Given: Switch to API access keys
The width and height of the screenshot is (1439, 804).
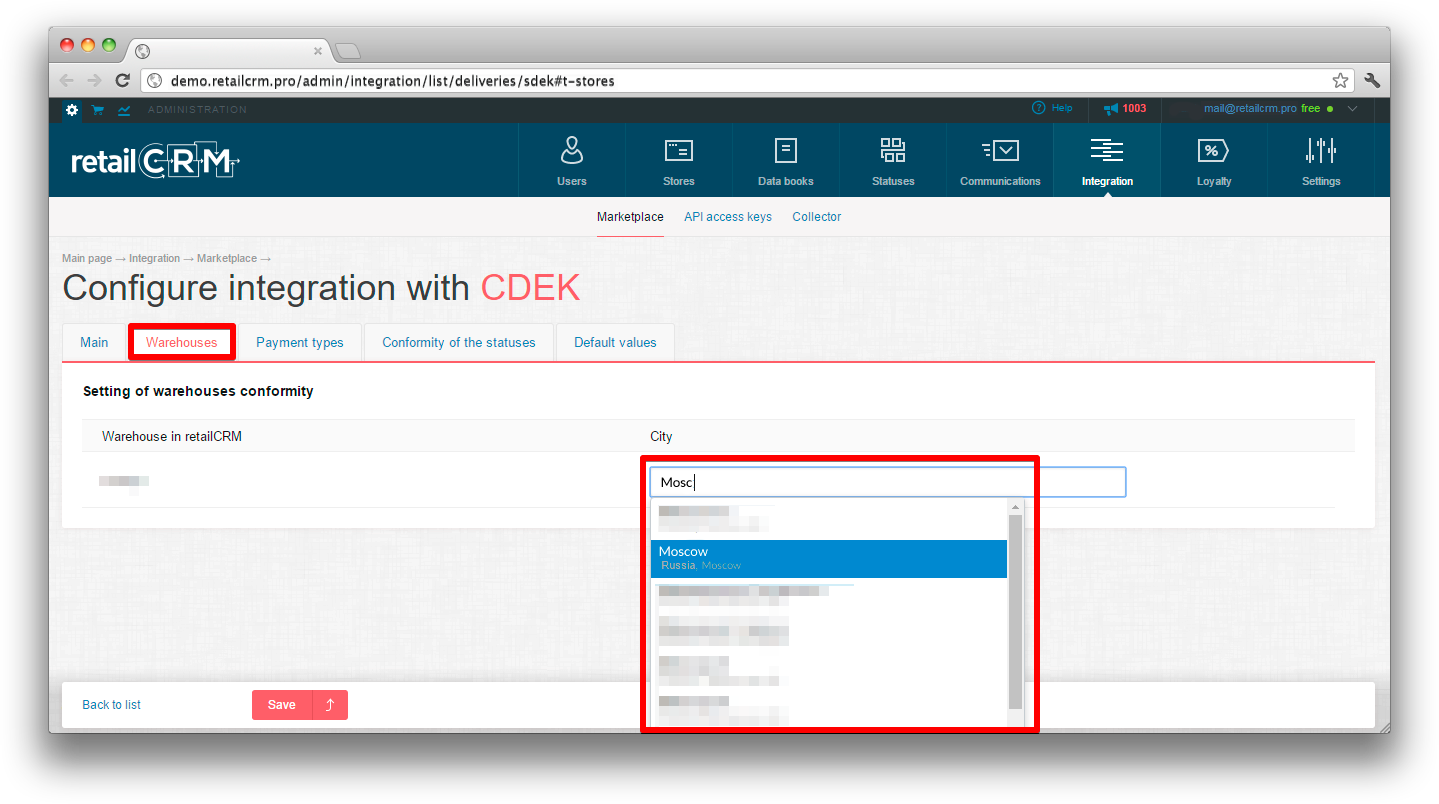Looking at the screenshot, I should 728,217.
